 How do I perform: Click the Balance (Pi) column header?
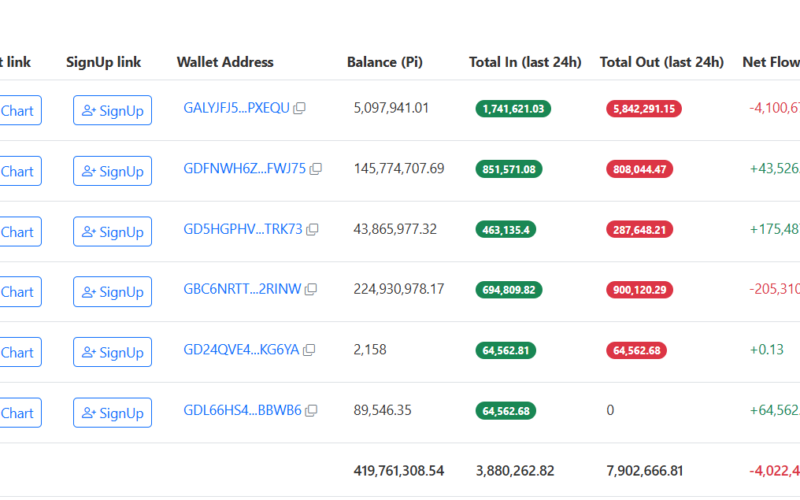[384, 62]
